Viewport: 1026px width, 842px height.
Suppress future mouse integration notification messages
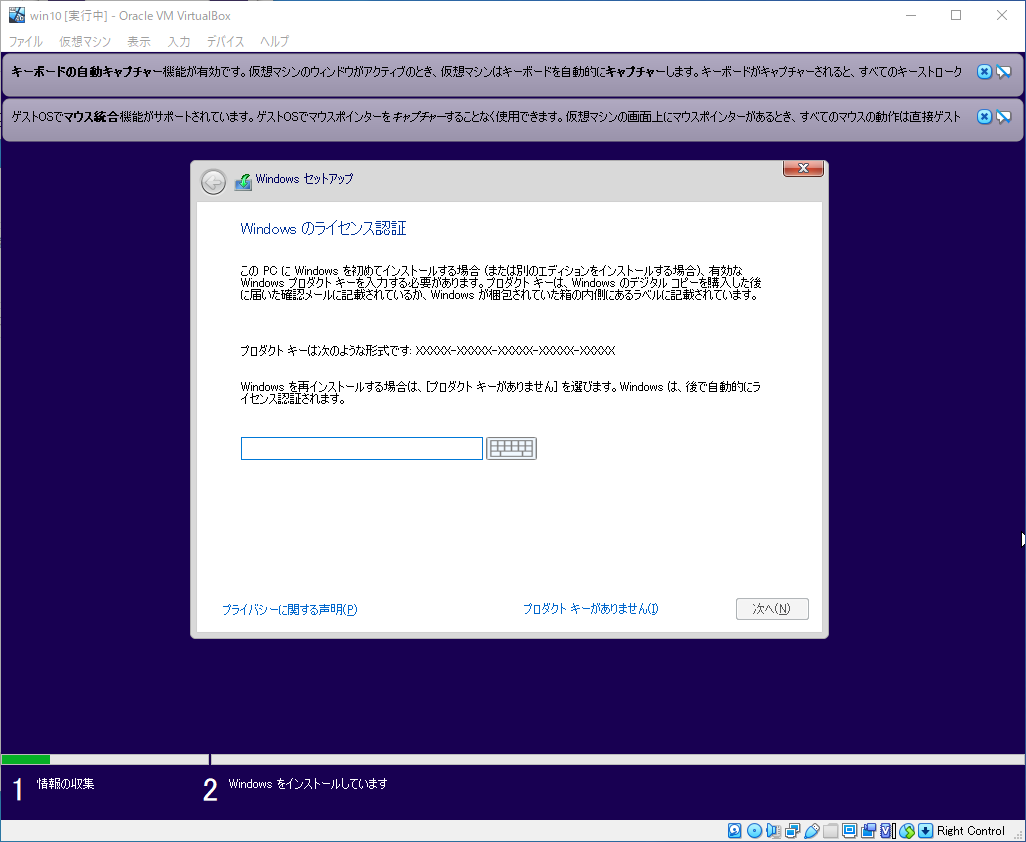pyautogui.click(x=1004, y=116)
